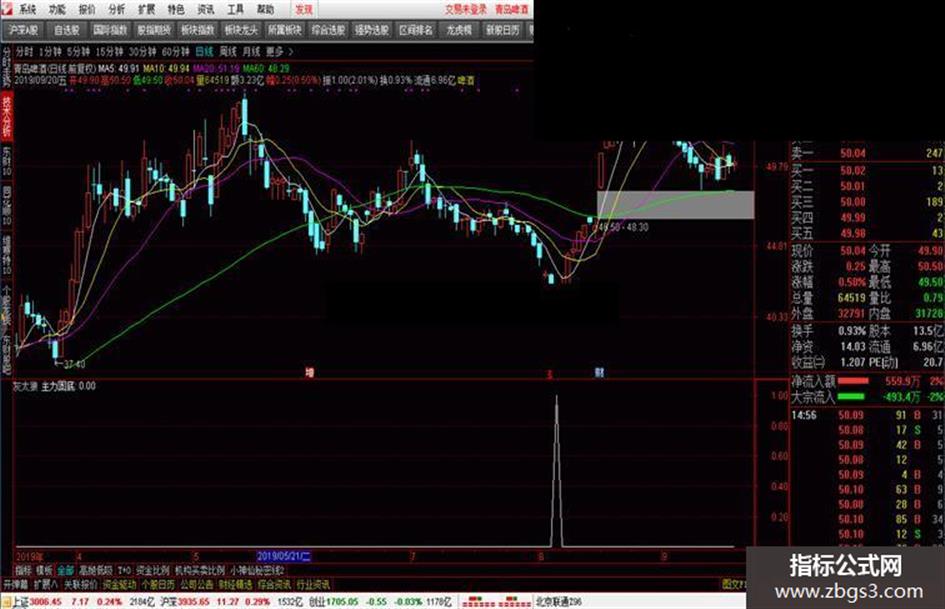This screenshot has height=609, width=945.
Task: Click the 啤酒 sector link in info line
Action: 466,80
